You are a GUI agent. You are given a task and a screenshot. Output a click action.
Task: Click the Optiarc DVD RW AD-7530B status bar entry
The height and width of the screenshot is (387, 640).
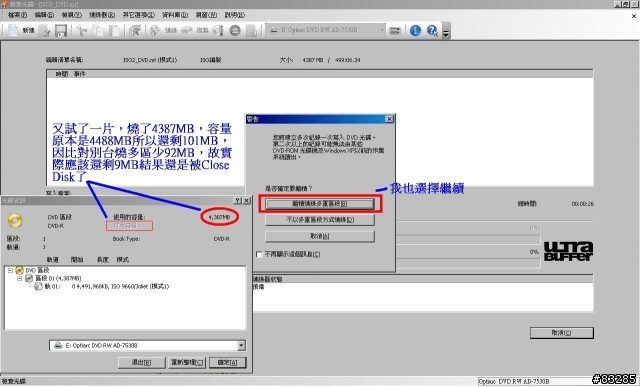[514, 381]
